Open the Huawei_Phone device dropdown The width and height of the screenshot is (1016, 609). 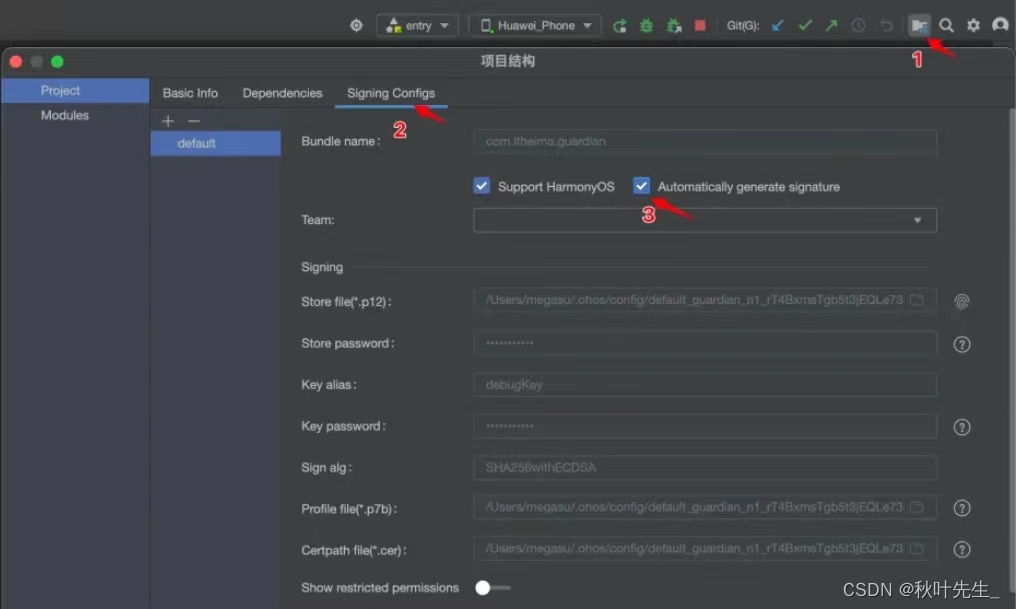(535, 25)
